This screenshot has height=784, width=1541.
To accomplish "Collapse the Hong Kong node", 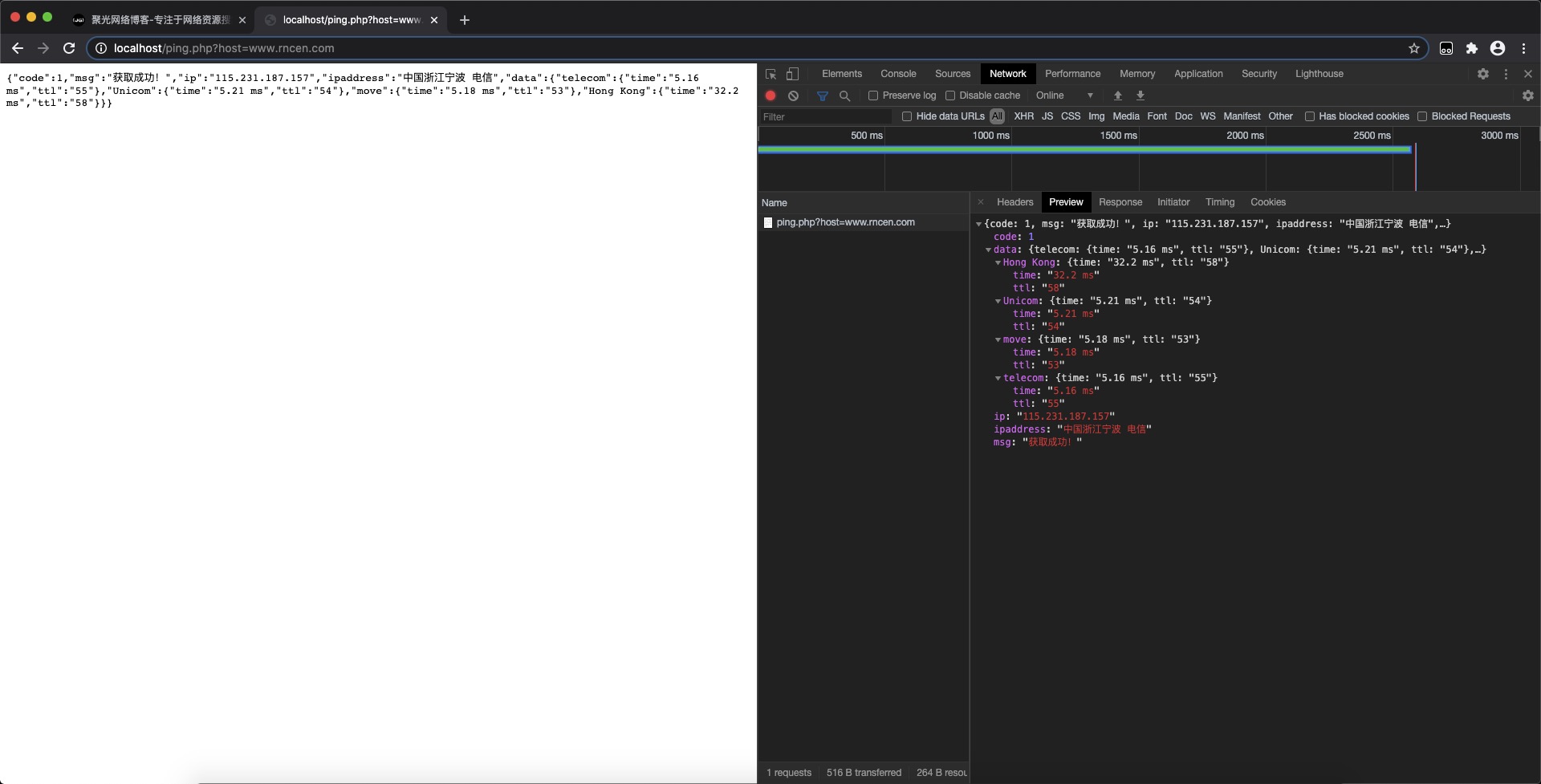I will coord(998,263).
